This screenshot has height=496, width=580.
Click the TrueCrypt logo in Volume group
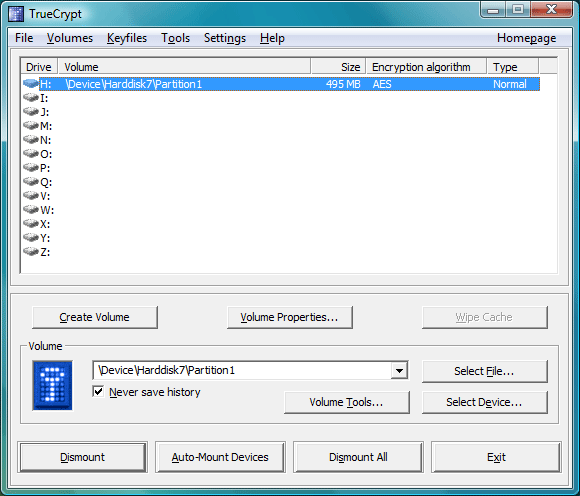[53, 385]
